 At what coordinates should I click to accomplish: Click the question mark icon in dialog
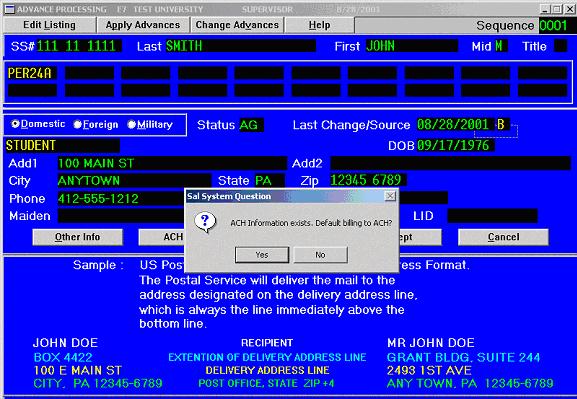click(205, 222)
